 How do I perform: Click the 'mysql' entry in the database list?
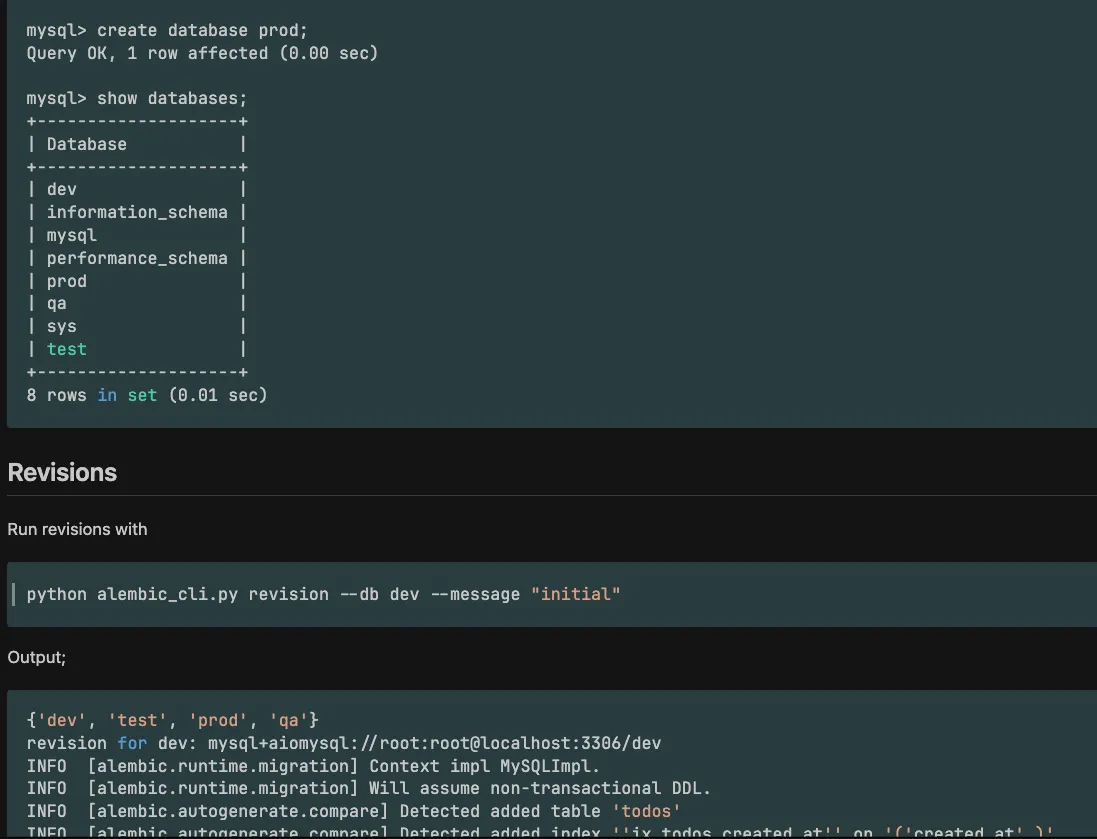71,235
